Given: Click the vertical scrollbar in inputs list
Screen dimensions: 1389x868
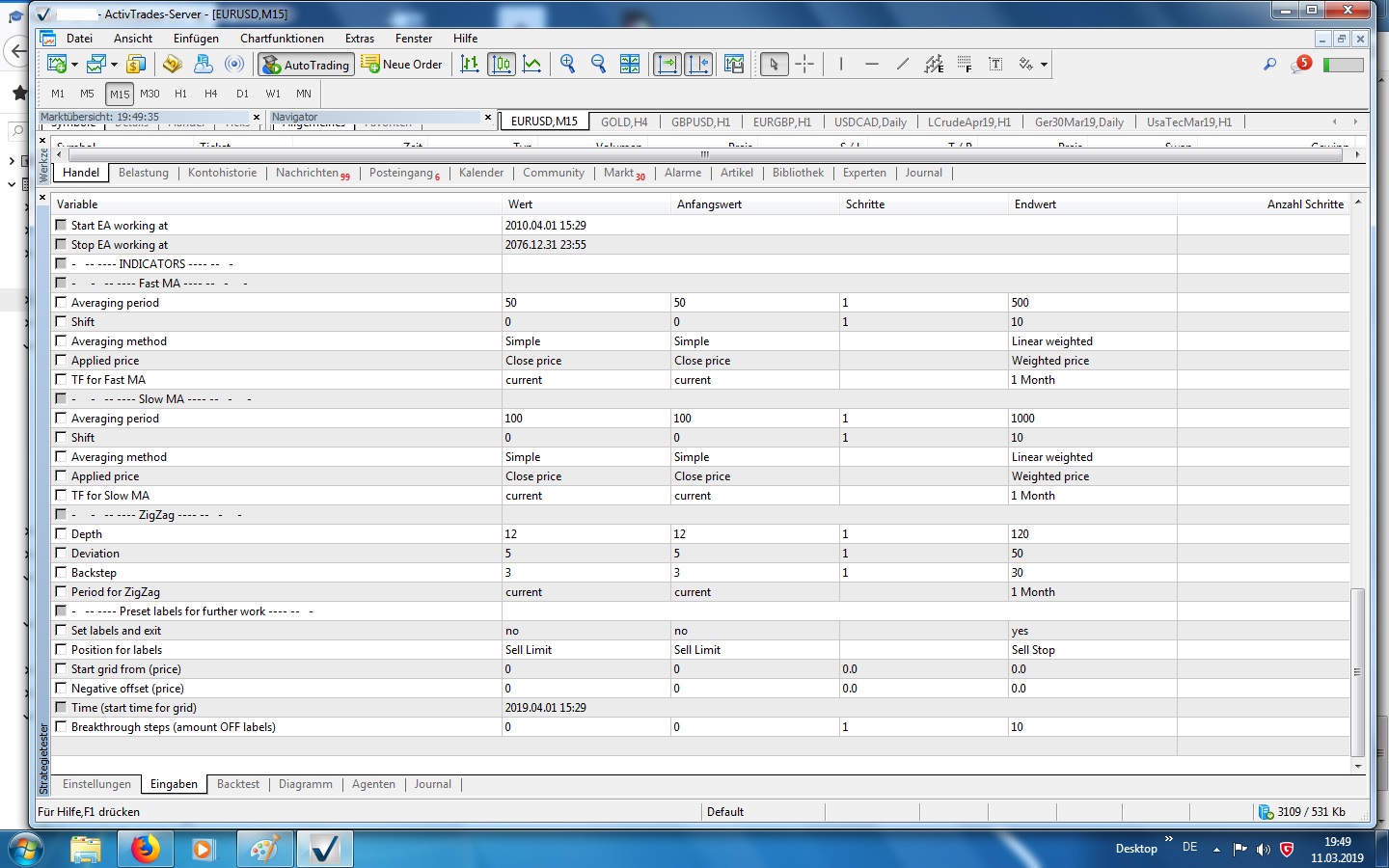Looking at the screenshot, I should click(x=1357, y=671).
